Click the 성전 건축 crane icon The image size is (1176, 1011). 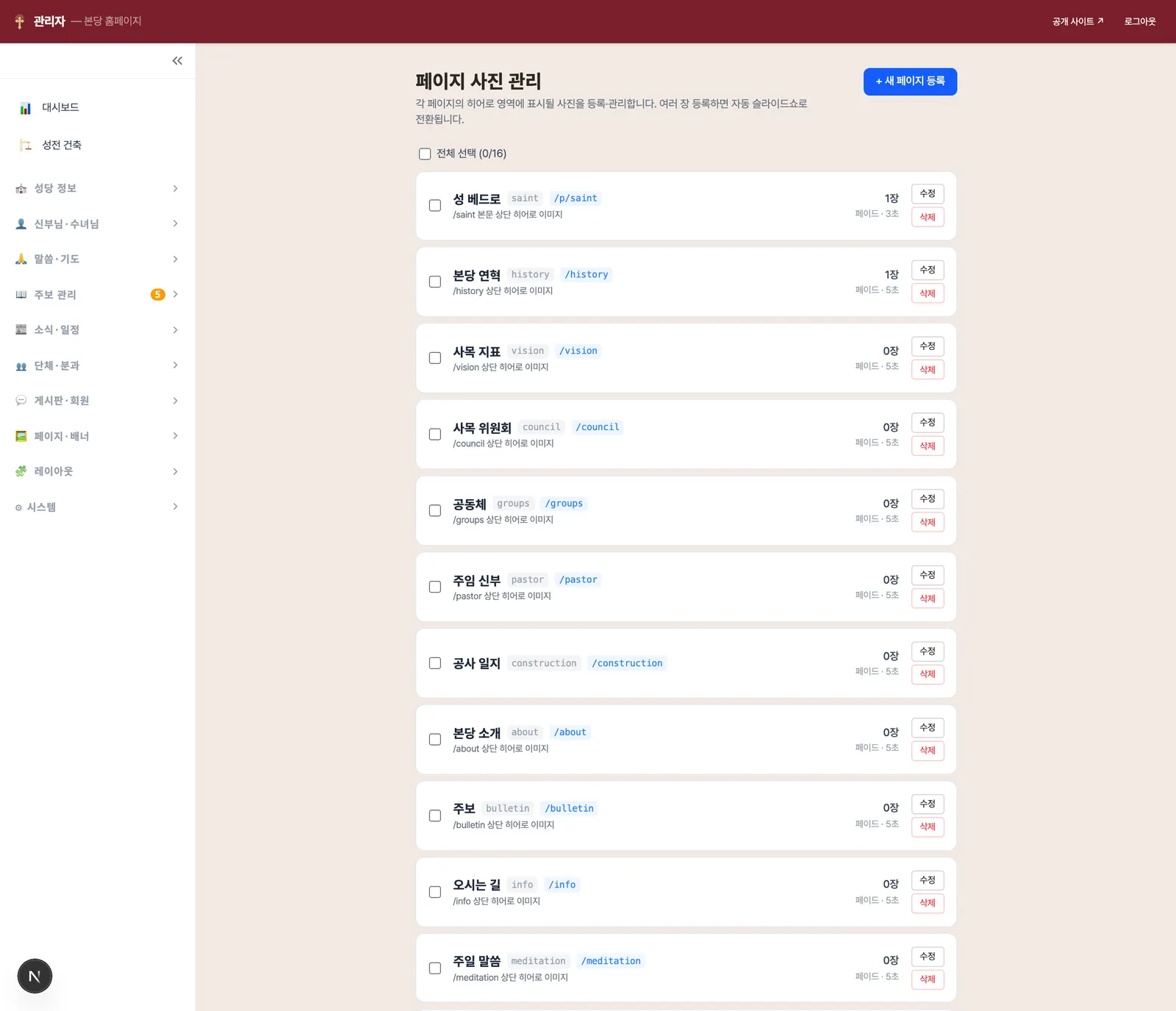(x=26, y=145)
